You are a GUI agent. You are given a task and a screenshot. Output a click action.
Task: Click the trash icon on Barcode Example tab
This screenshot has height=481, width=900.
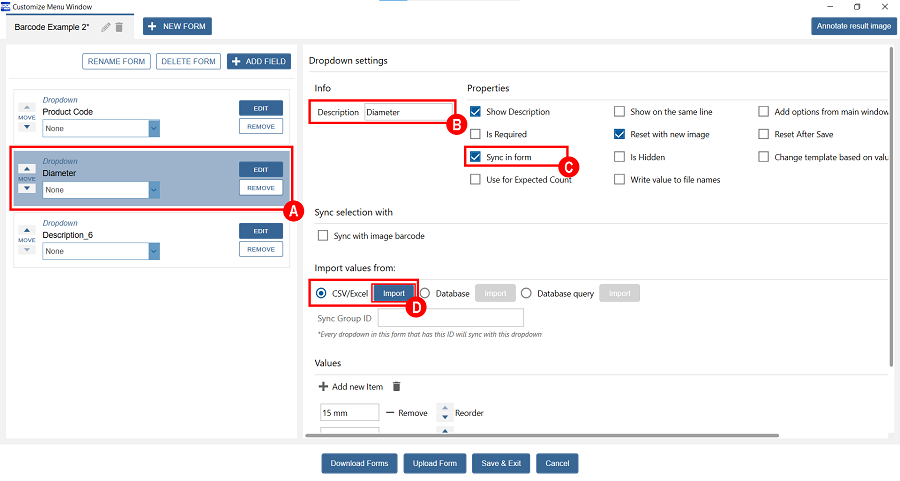coord(119,27)
